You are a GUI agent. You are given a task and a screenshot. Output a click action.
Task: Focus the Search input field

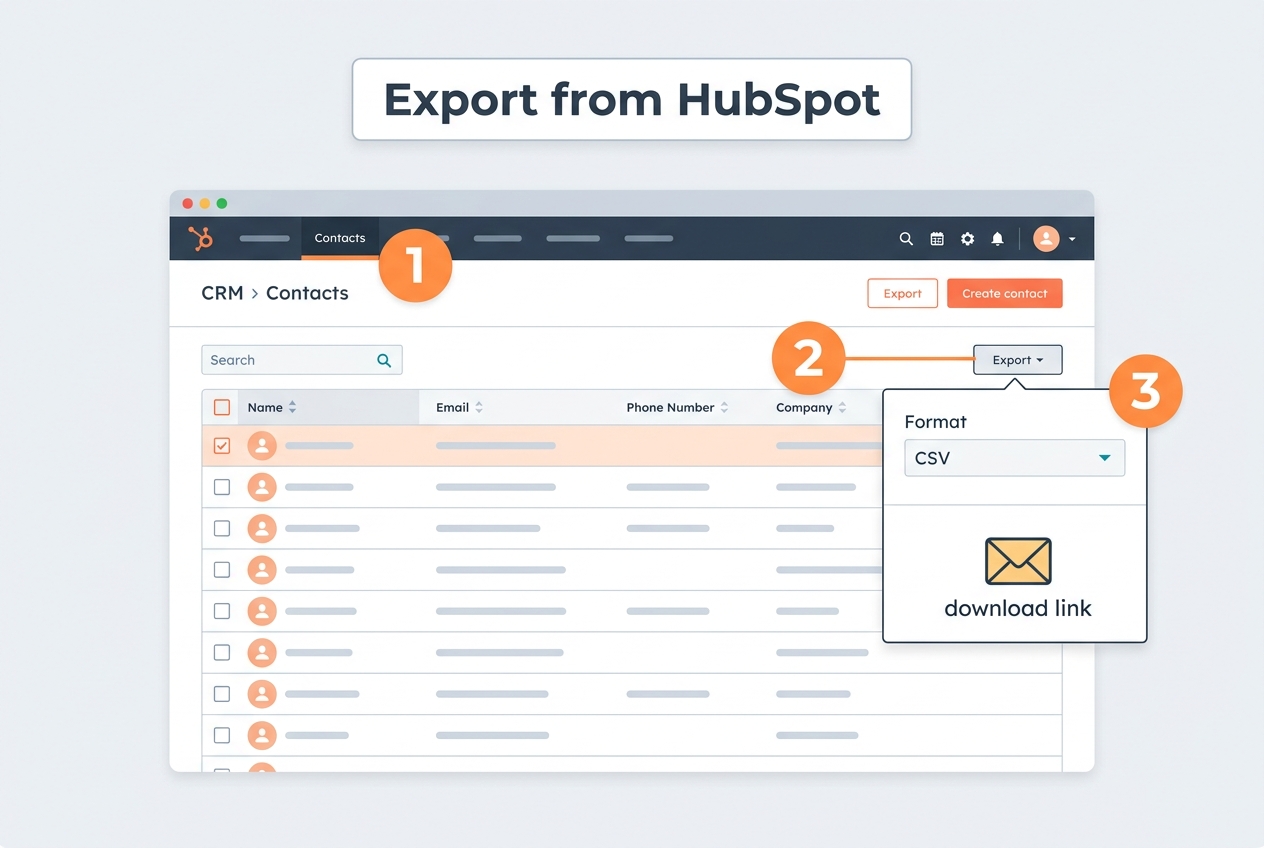click(x=302, y=360)
